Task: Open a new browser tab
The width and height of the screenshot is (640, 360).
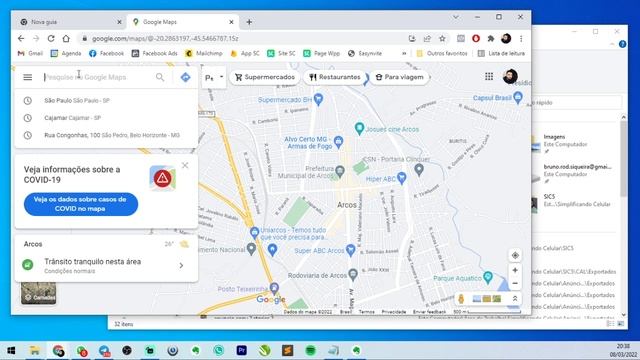Action: pos(249,22)
